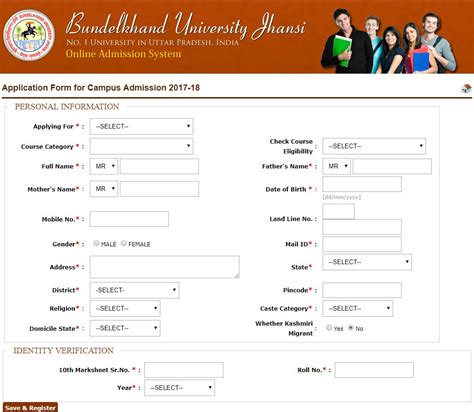The image size is (474, 412).
Task: Open the Year dropdown in Identity Verification
Action: click(x=180, y=388)
